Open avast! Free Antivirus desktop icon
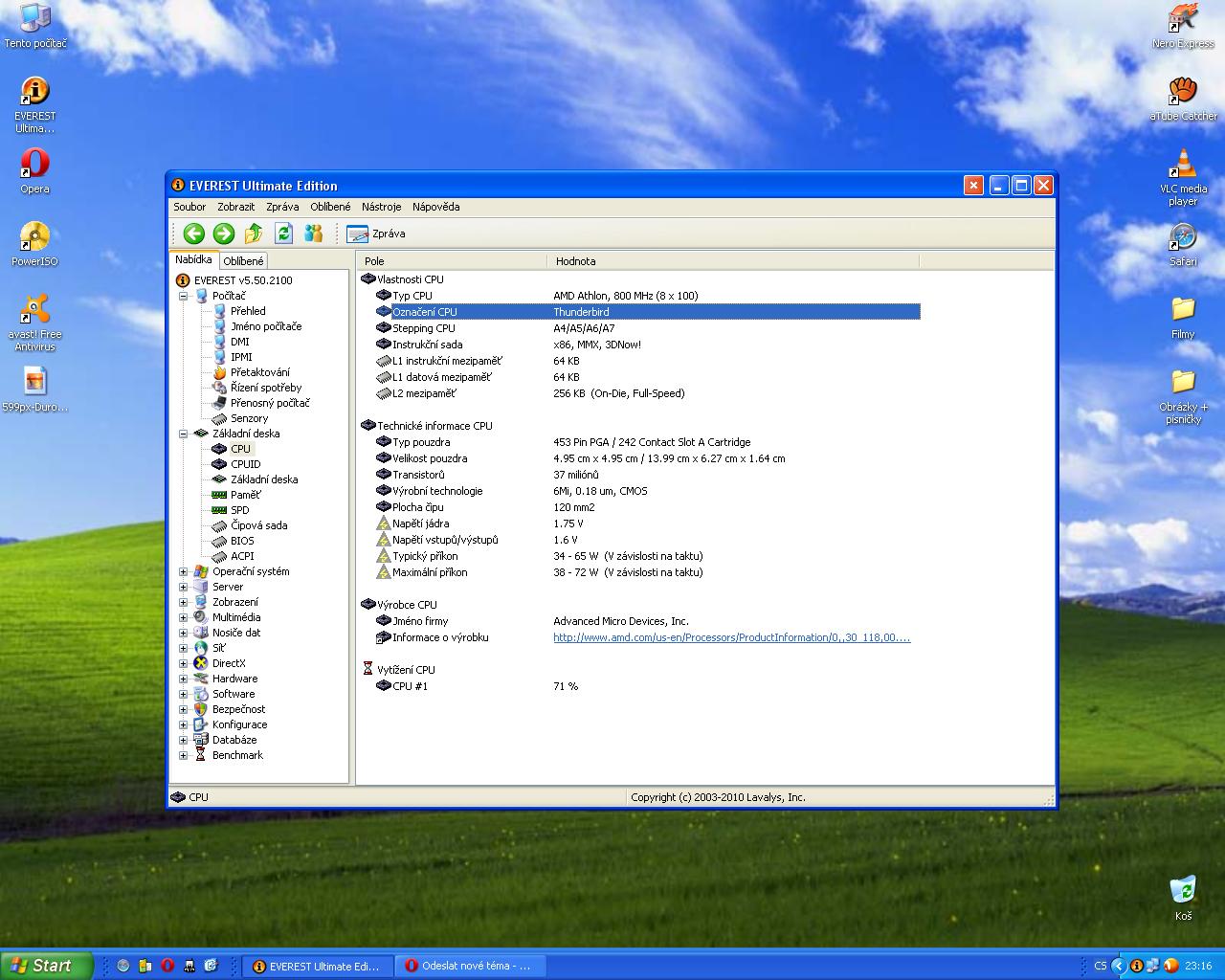This screenshot has height=980, width=1225. [34, 323]
